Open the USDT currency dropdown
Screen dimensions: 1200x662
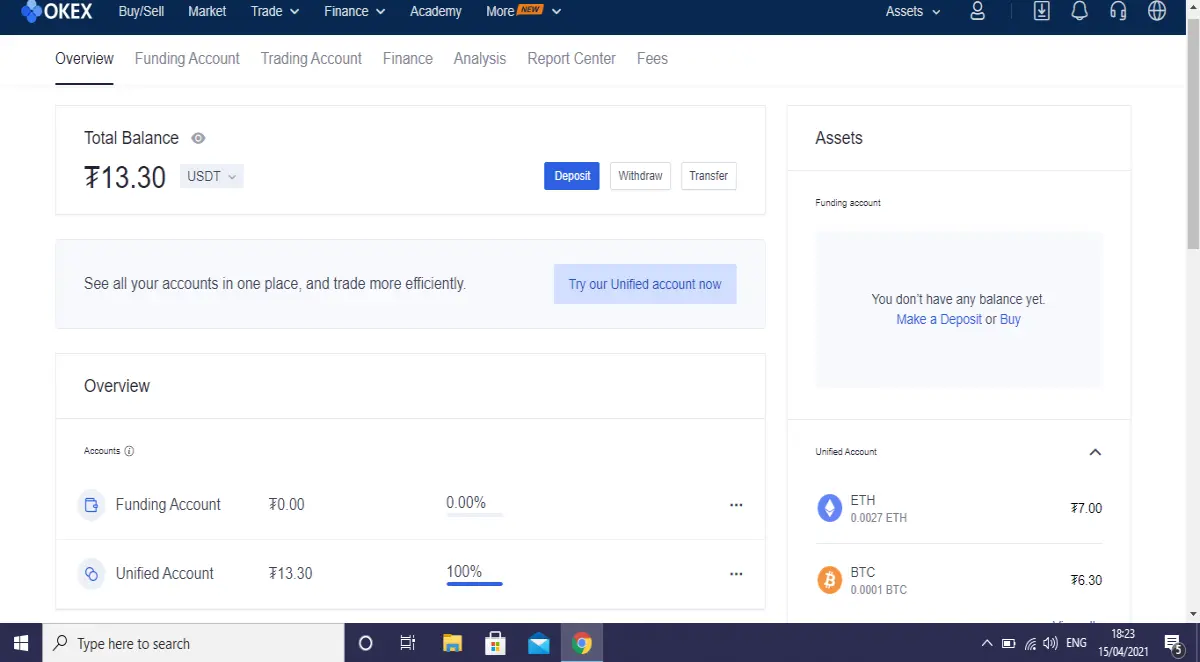tap(212, 176)
